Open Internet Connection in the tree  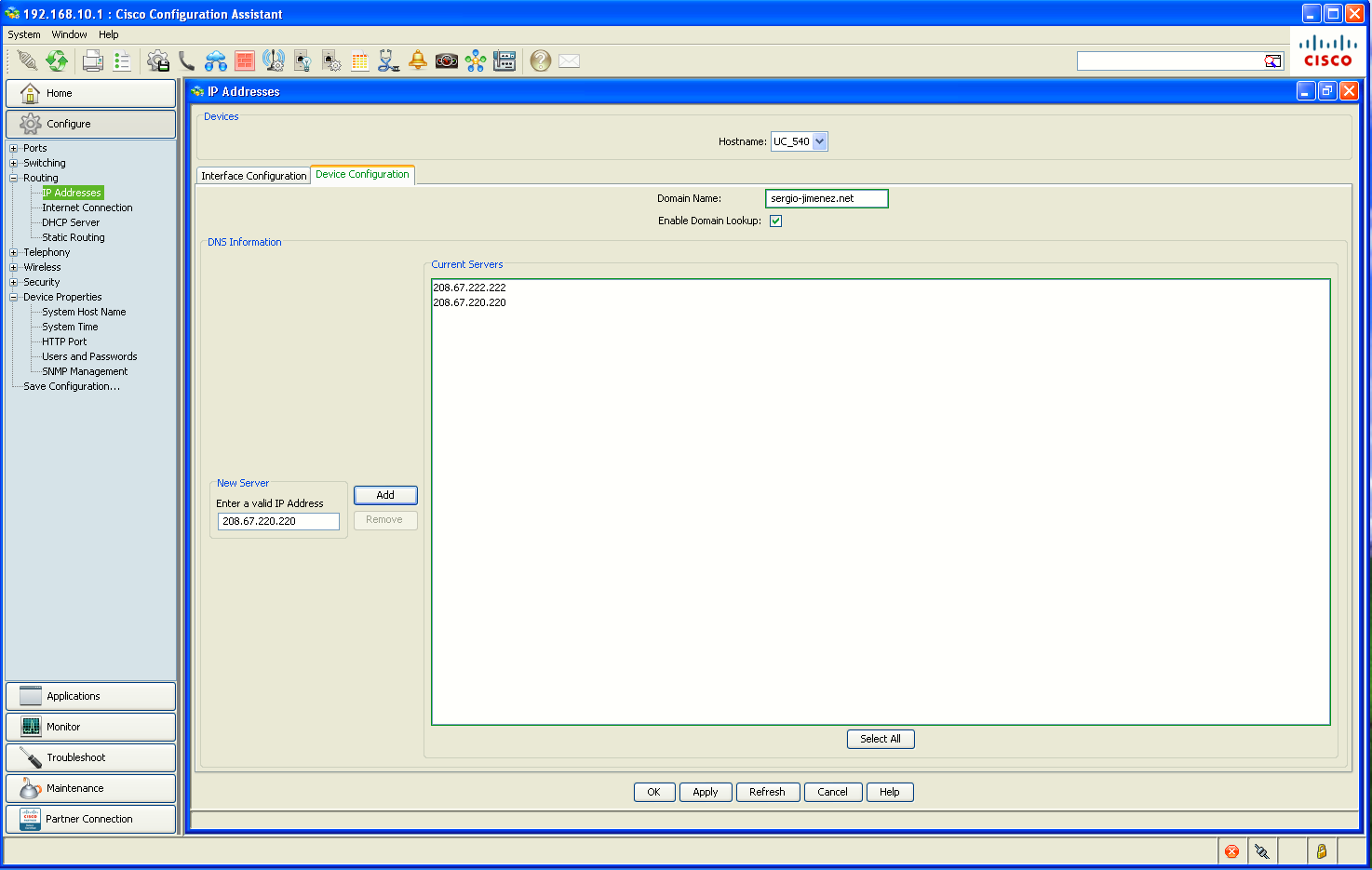click(87, 207)
